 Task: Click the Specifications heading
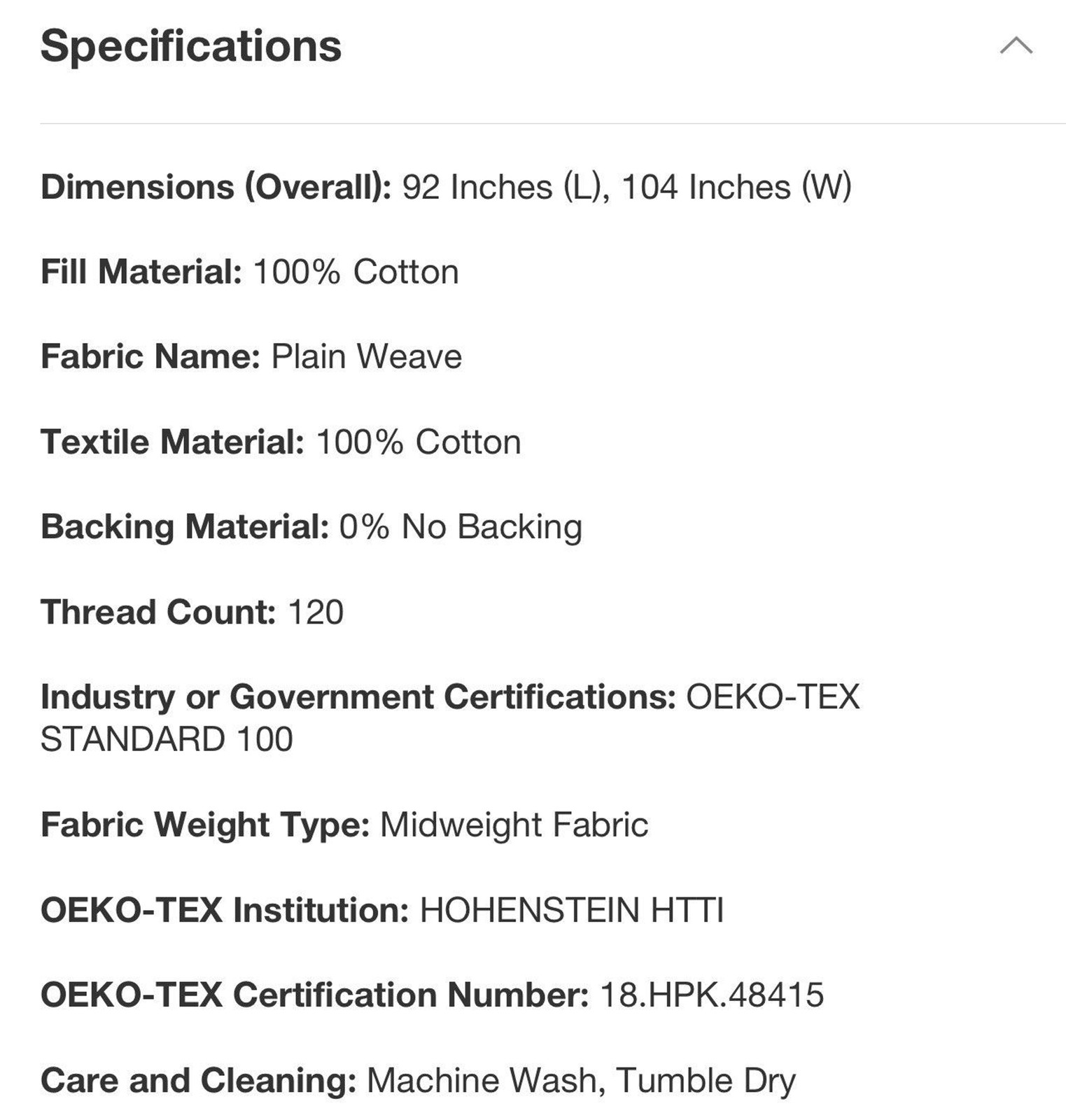click(x=191, y=46)
